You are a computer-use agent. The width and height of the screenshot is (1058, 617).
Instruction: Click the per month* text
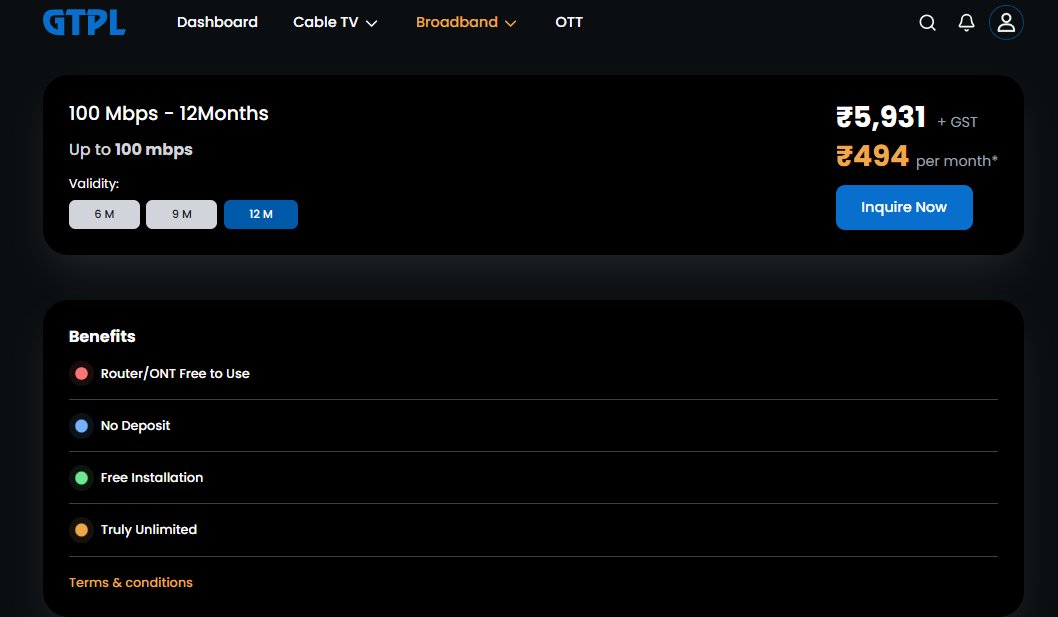(957, 161)
